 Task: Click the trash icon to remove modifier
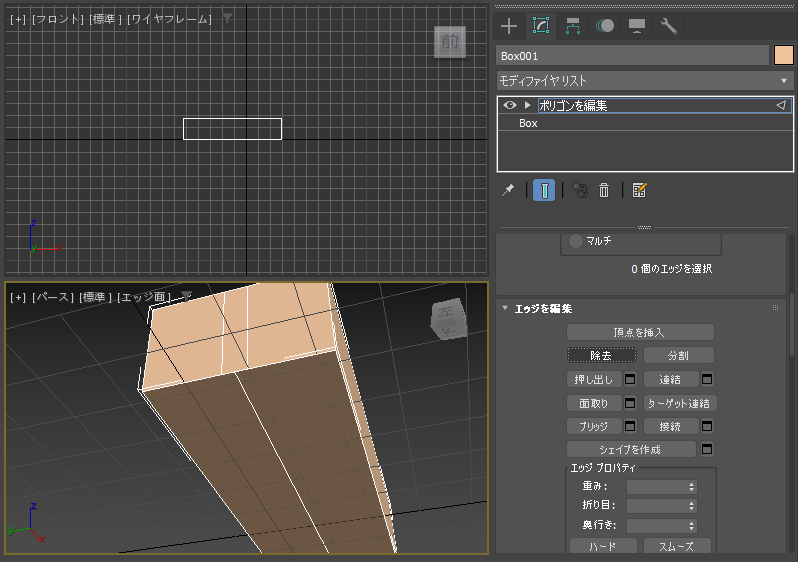point(604,190)
